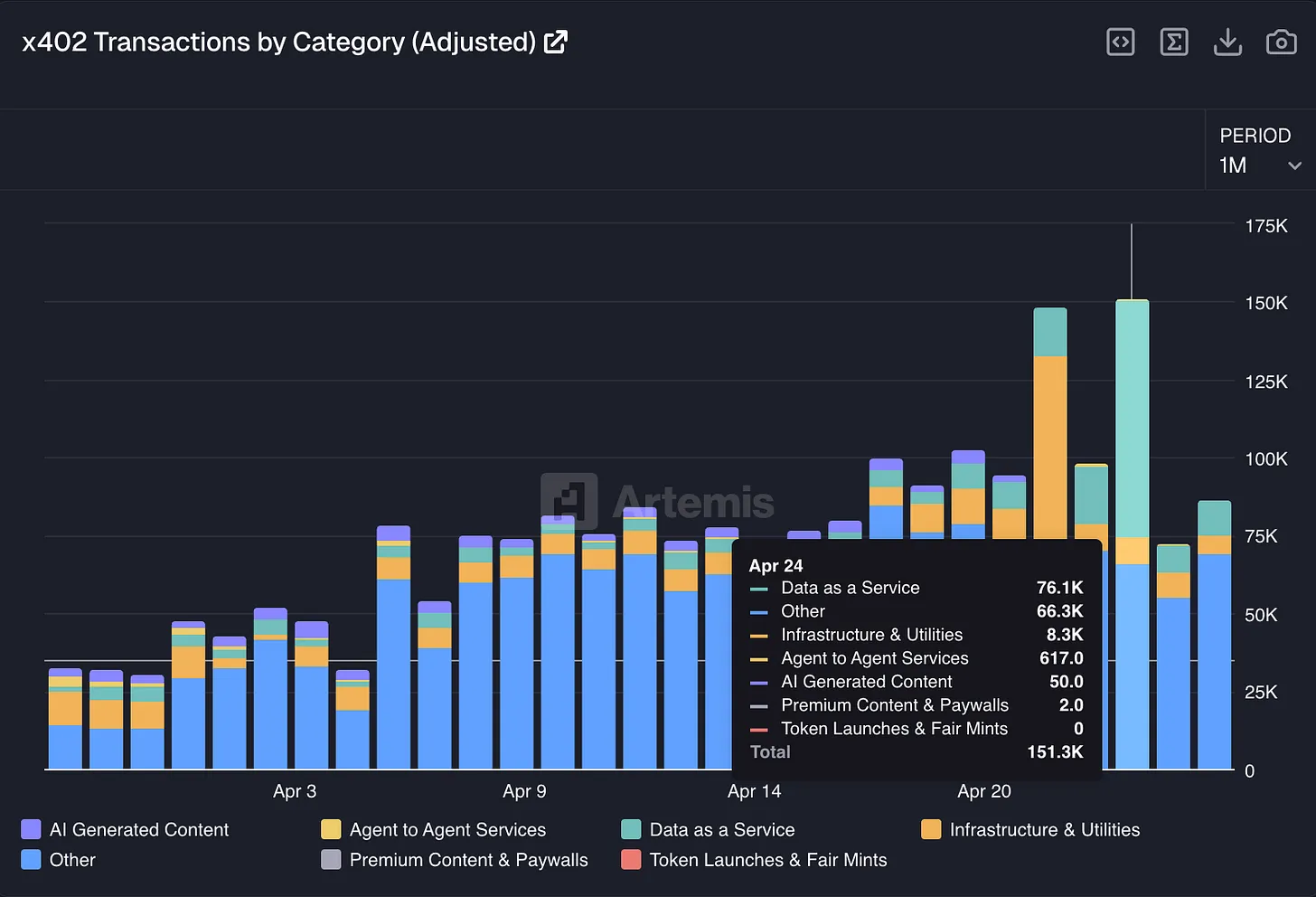Click the Apr 3 axis label
The image size is (1316, 897).
pyautogui.click(x=295, y=791)
